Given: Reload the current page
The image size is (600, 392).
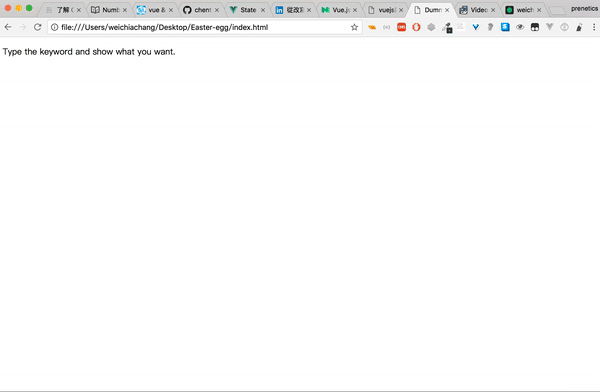Looking at the screenshot, I should pos(38,27).
